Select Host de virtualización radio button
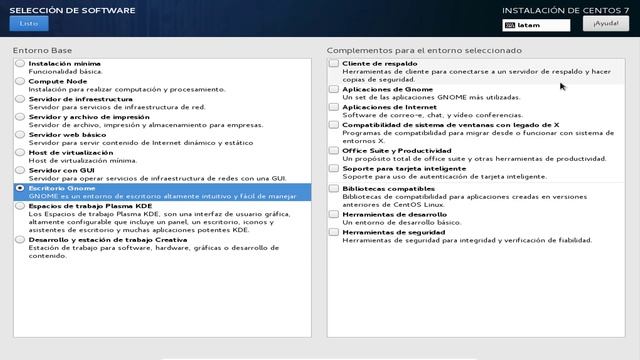Viewport: 640px width, 360px height. (x=20, y=153)
